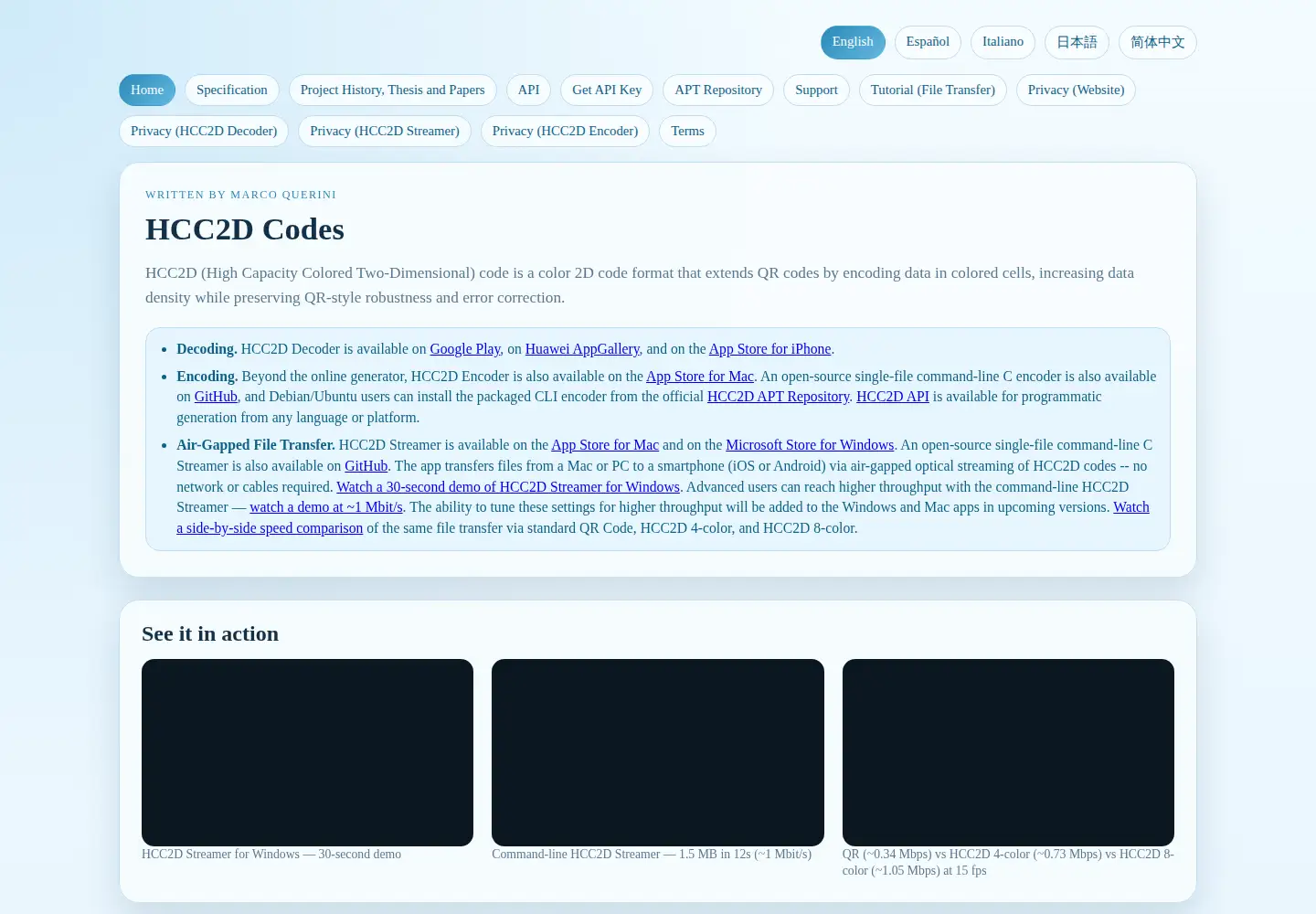Go to the Support page
The width and height of the screenshot is (1316, 914).
point(816,90)
